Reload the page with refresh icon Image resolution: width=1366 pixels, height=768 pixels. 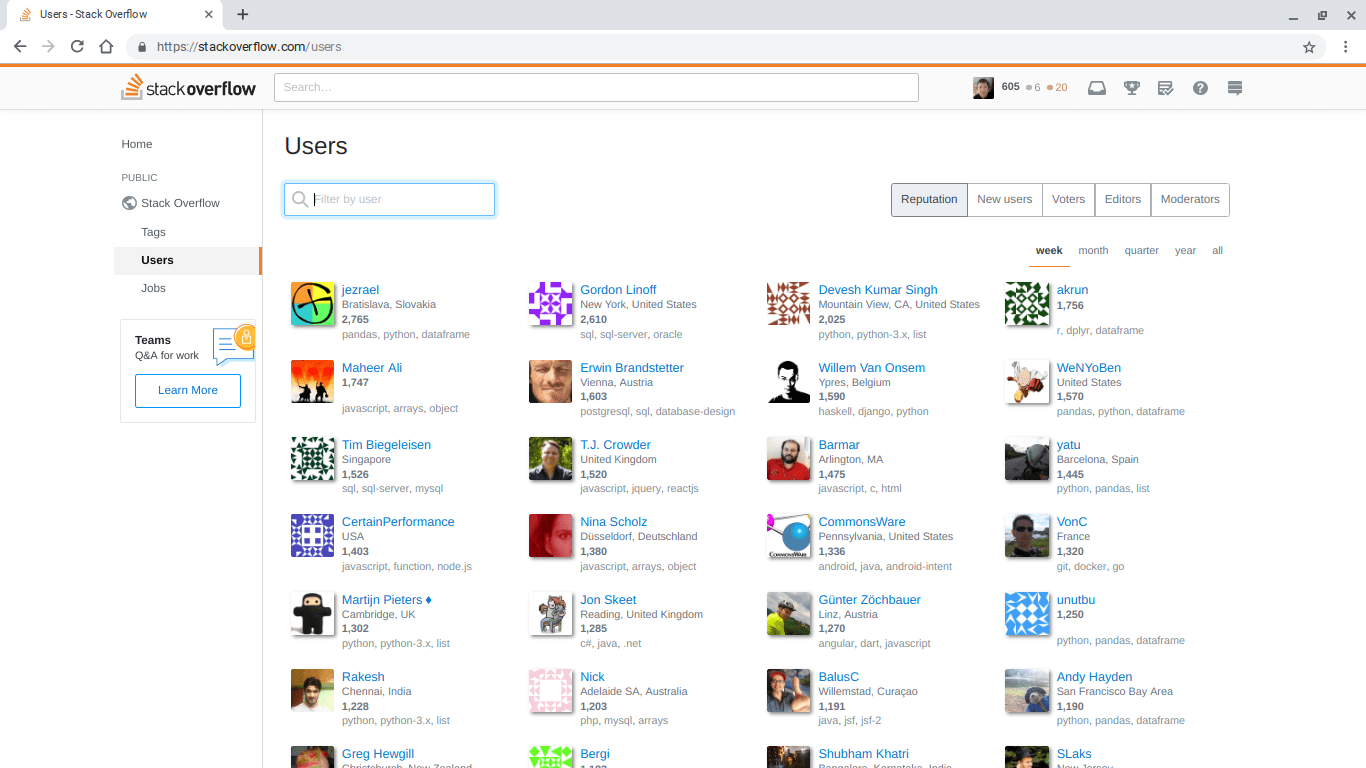pos(77,46)
